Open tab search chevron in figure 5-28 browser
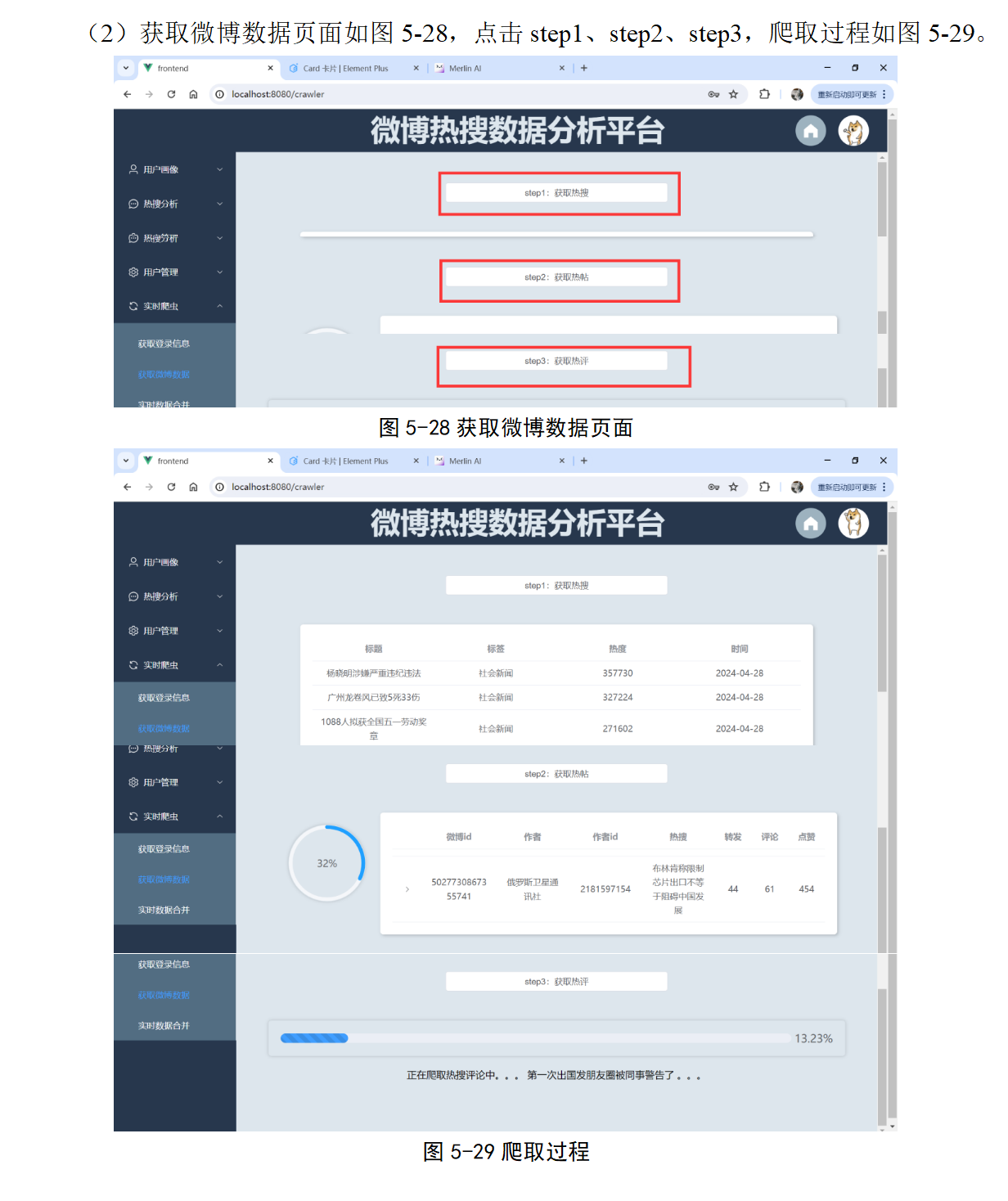1008x1201 pixels. [x=126, y=68]
